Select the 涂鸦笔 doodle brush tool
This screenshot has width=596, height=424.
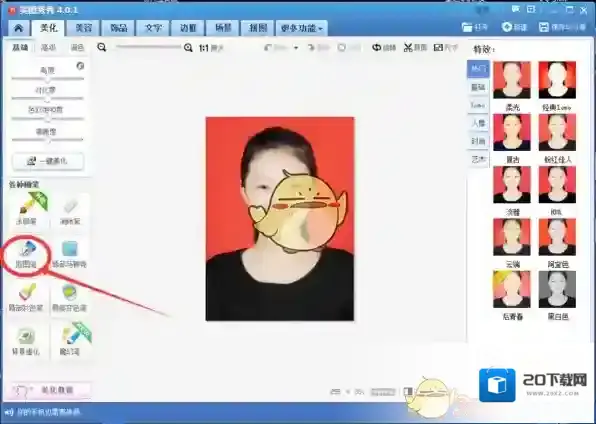(27, 209)
